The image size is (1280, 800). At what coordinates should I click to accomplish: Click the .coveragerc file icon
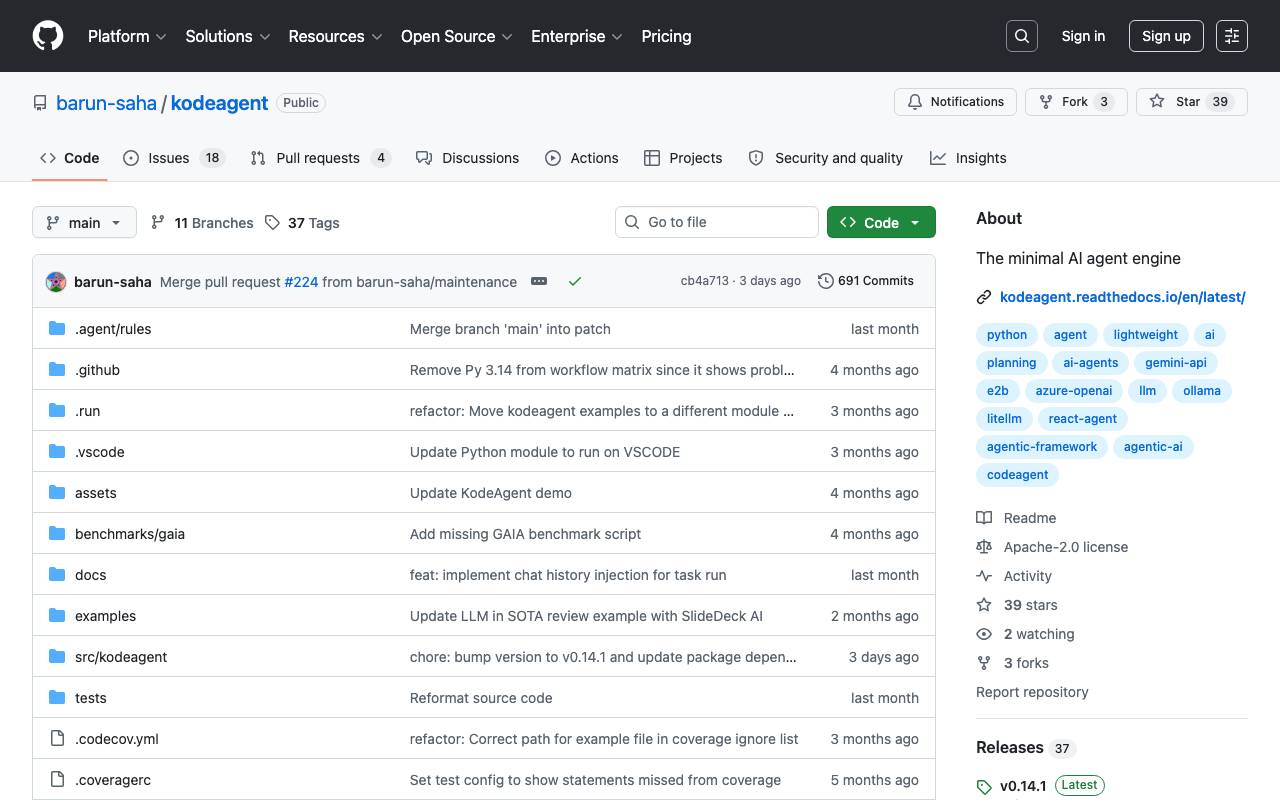pos(57,780)
